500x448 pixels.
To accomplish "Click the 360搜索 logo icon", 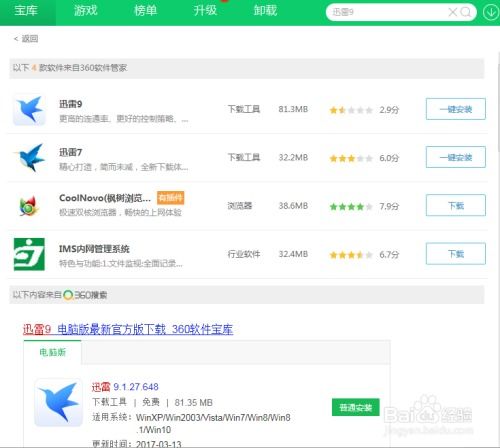I will point(68,295).
